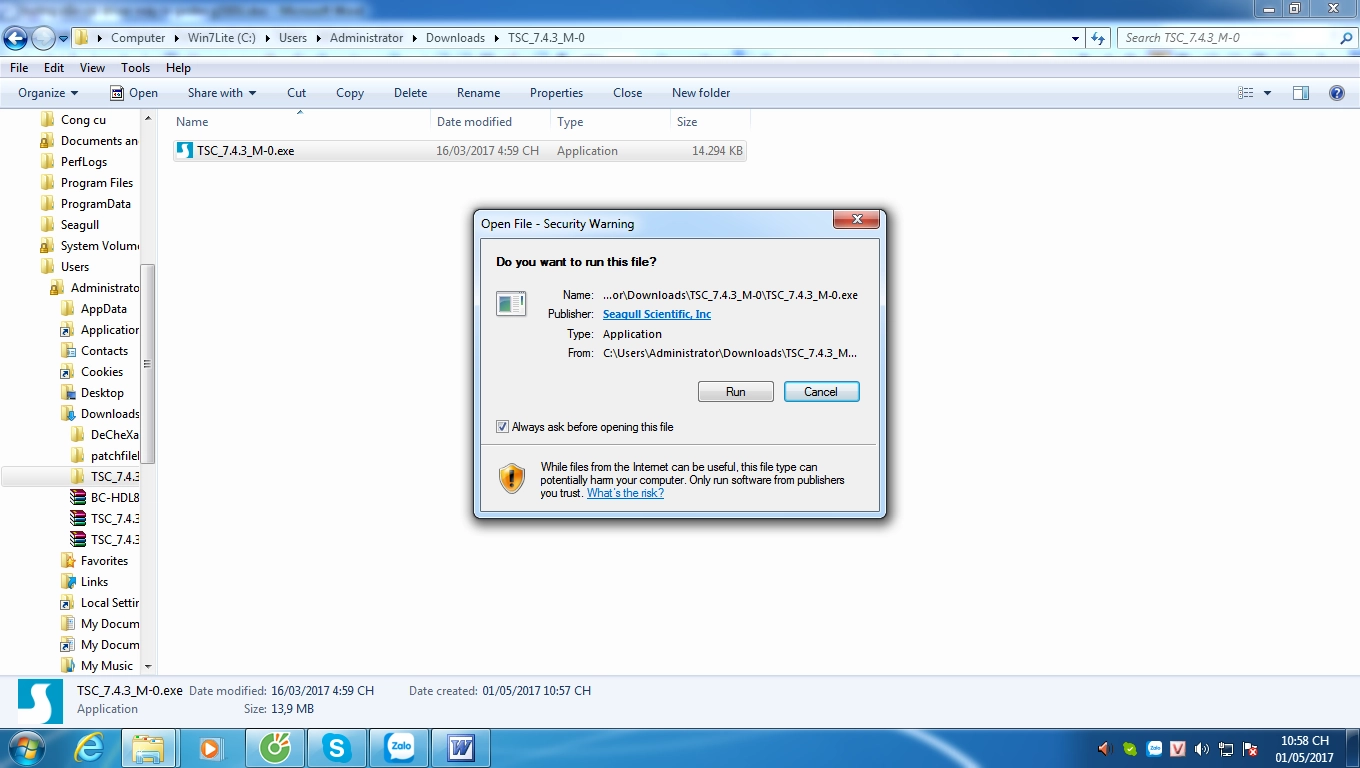Click the Explorer forward arrow button
Image resolution: width=1360 pixels, height=768 pixels.
coord(43,38)
